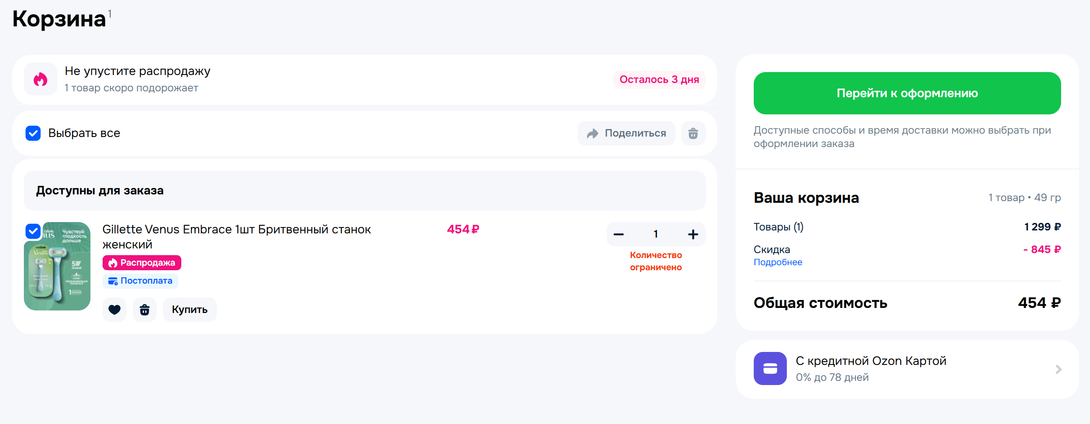
Task: Delete Gillette Venus item with trash icon
Action: (x=144, y=310)
